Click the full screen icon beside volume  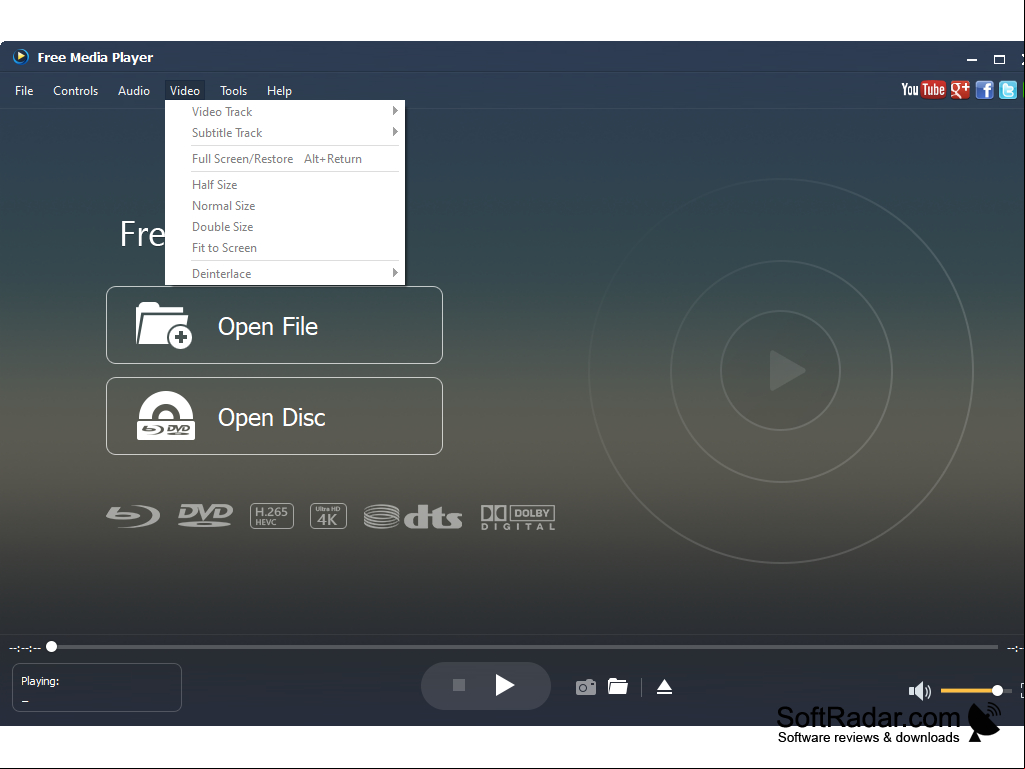tap(1022, 691)
